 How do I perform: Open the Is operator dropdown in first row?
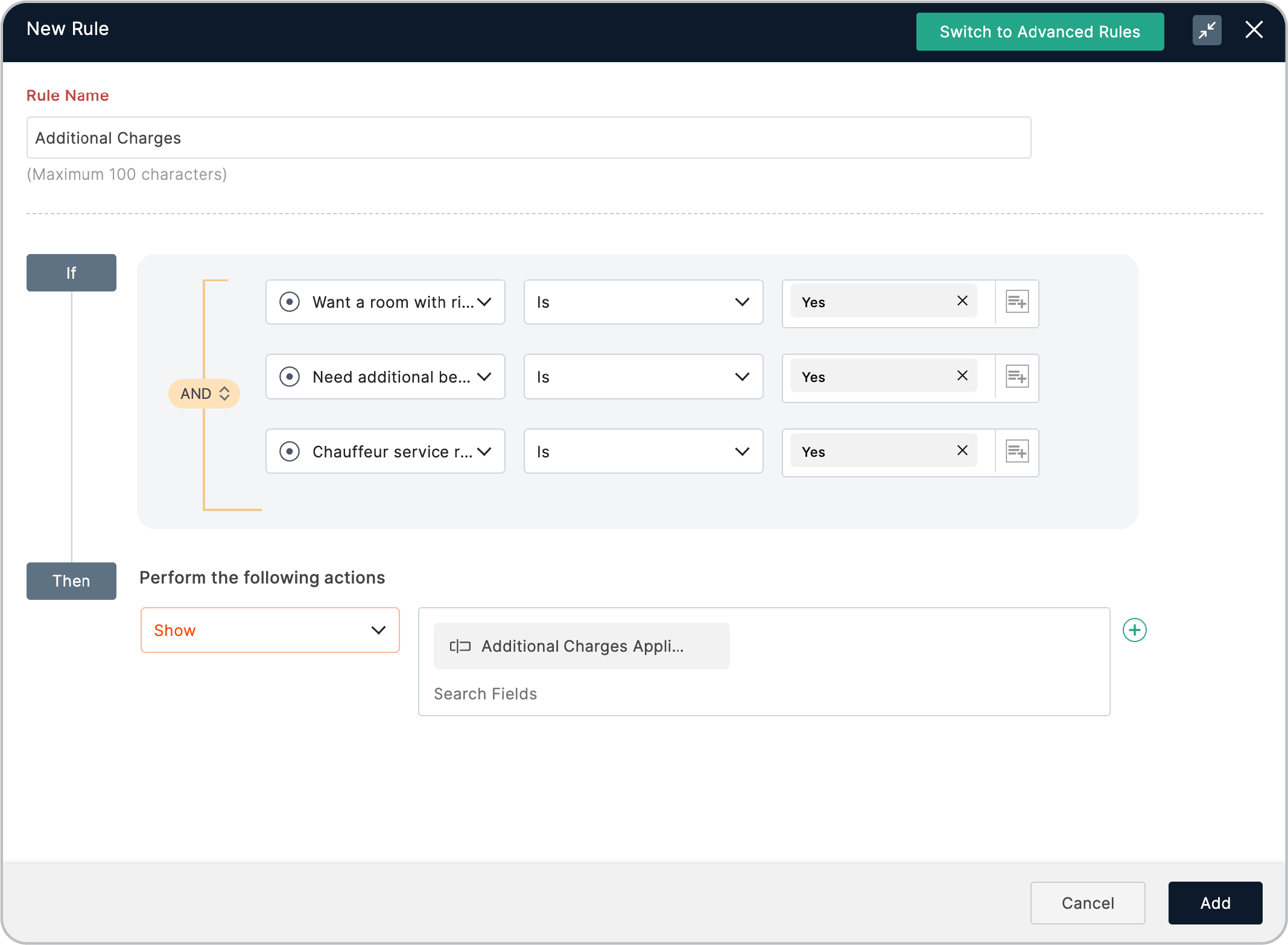tap(643, 302)
